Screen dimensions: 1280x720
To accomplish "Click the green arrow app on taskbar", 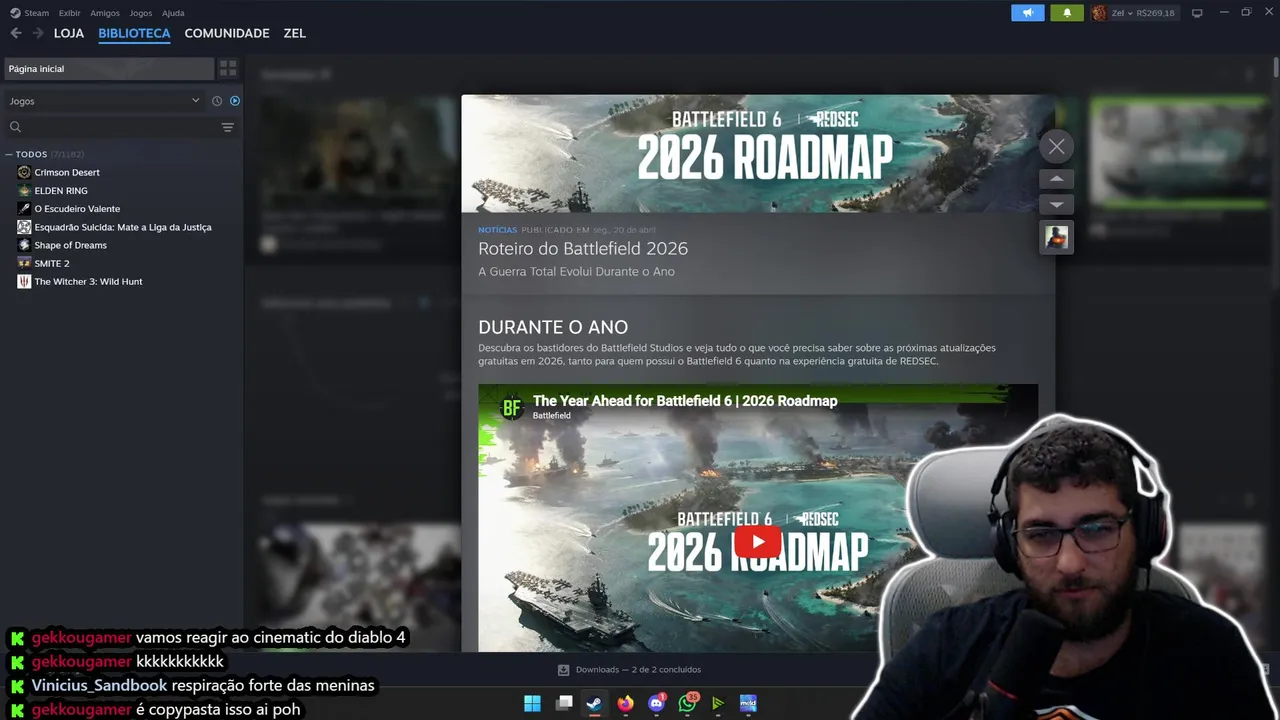I will pyautogui.click(x=717, y=704).
